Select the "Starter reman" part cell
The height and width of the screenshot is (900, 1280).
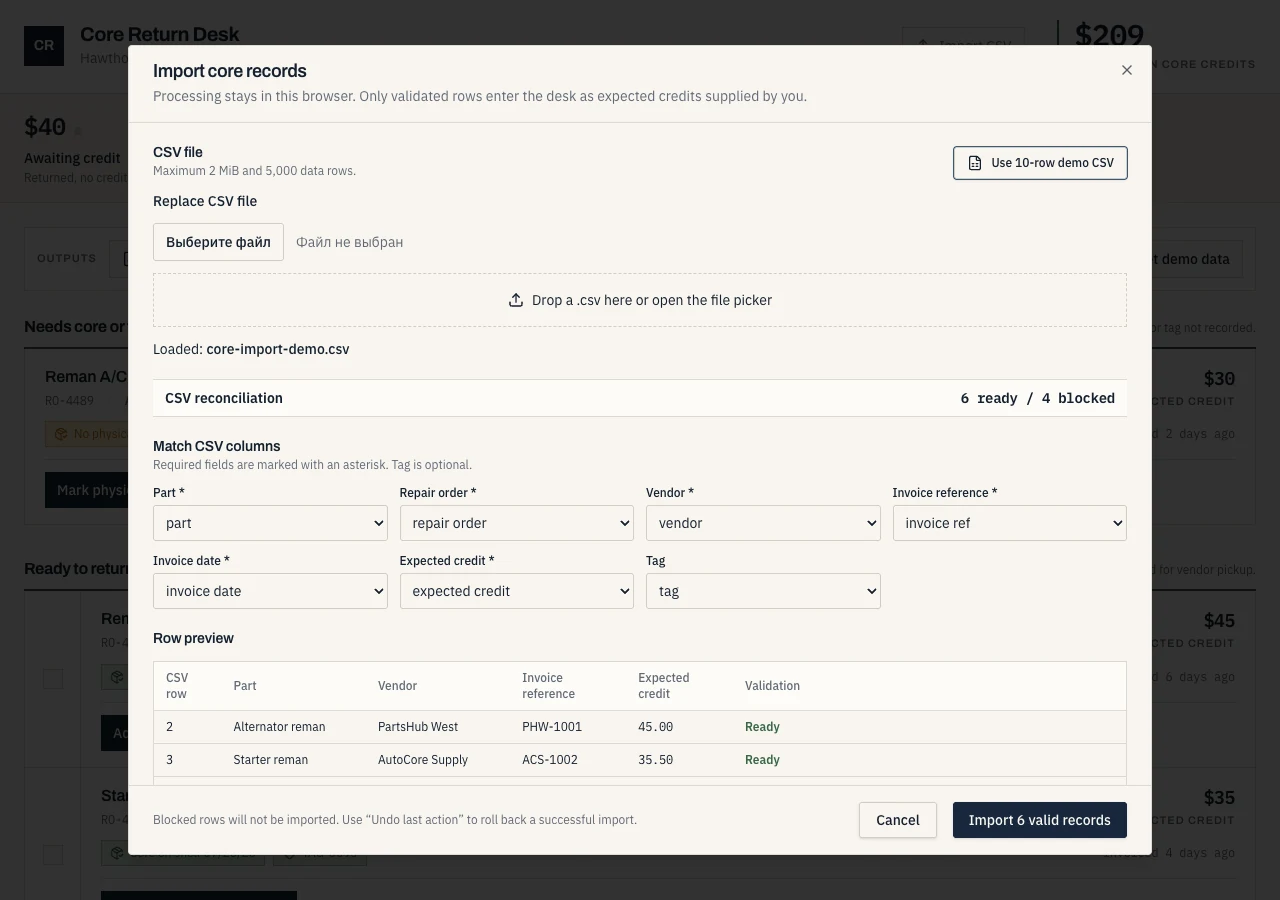click(271, 760)
